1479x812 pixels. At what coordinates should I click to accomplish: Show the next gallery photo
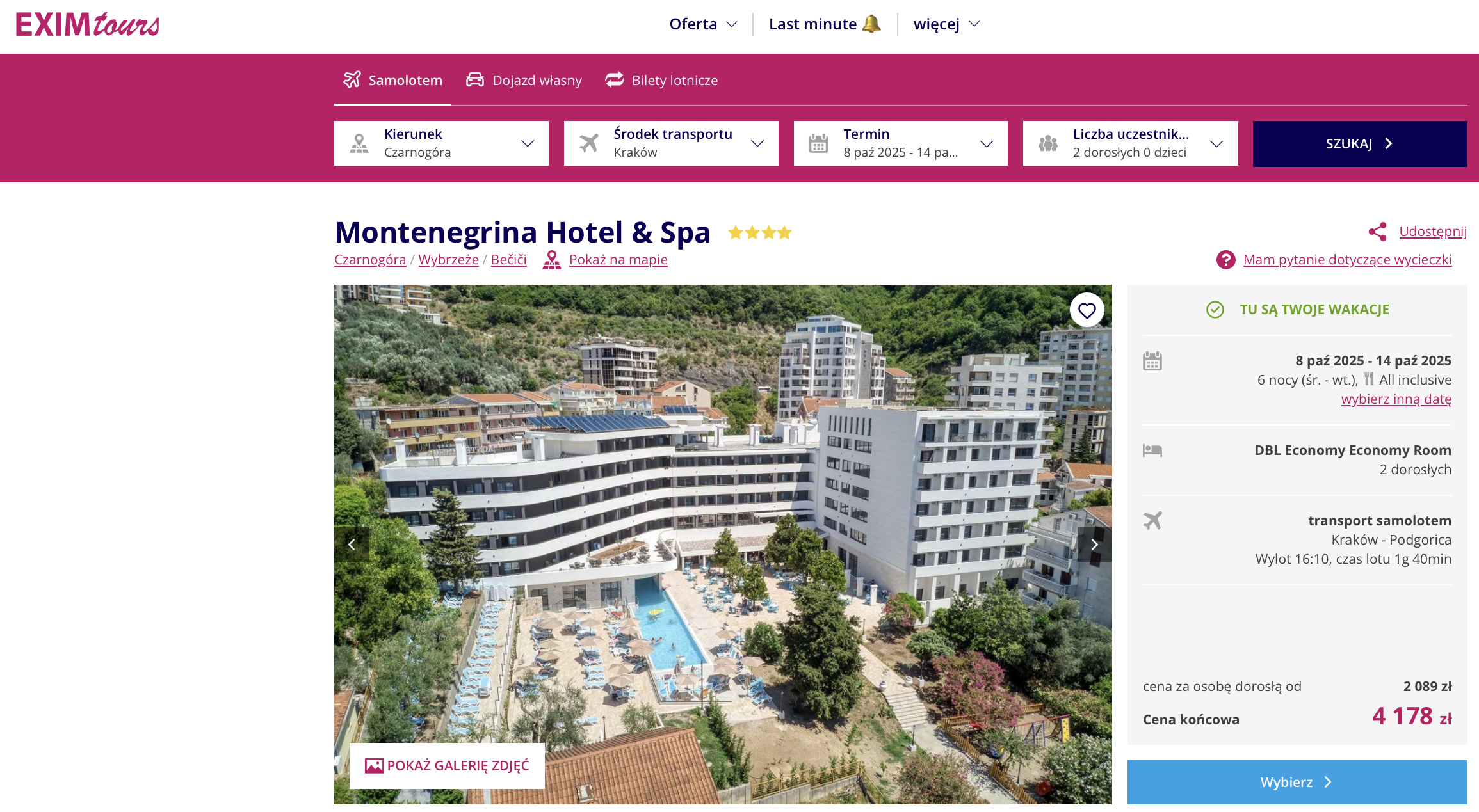click(1094, 545)
